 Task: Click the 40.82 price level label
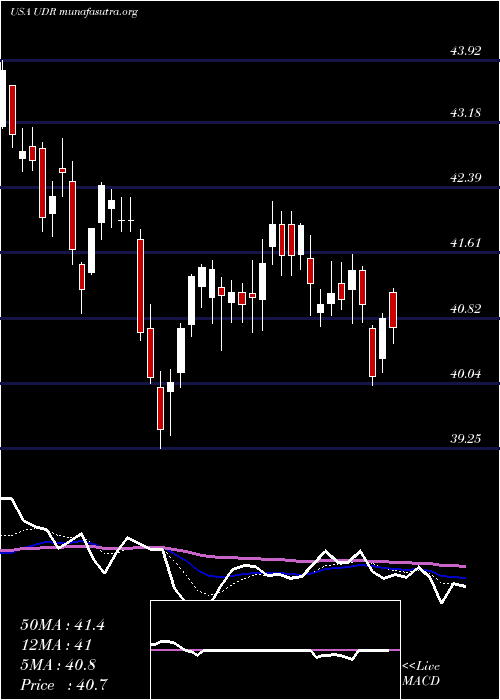[x=466, y=308]
